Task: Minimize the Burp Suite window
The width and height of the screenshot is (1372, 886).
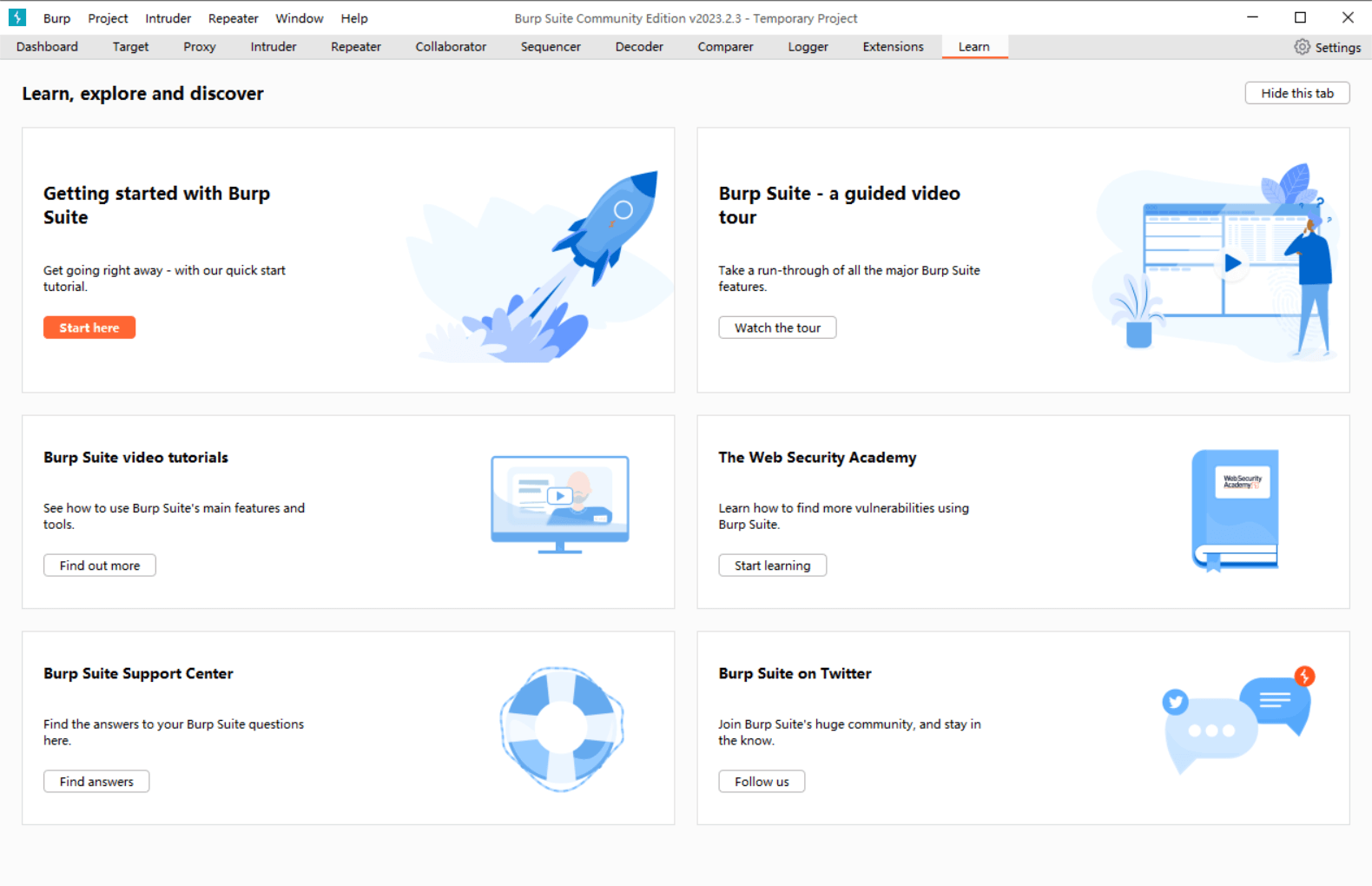Action: click(x=1252, y=17)
